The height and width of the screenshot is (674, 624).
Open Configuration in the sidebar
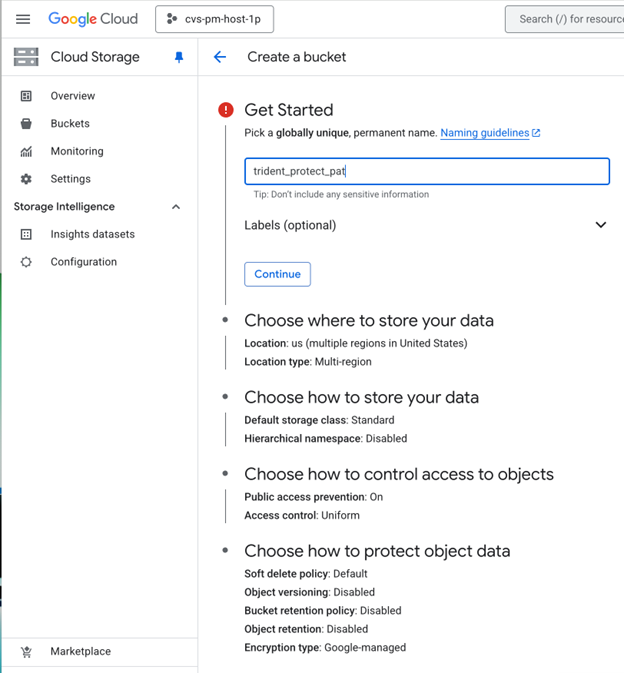coord(83,262)
